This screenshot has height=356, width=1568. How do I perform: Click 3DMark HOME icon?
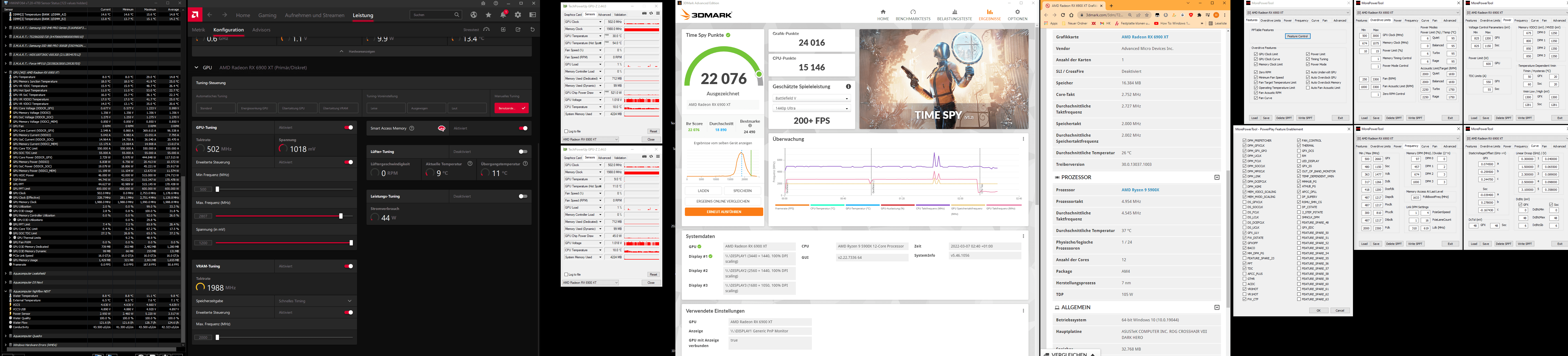pos(883,15)
